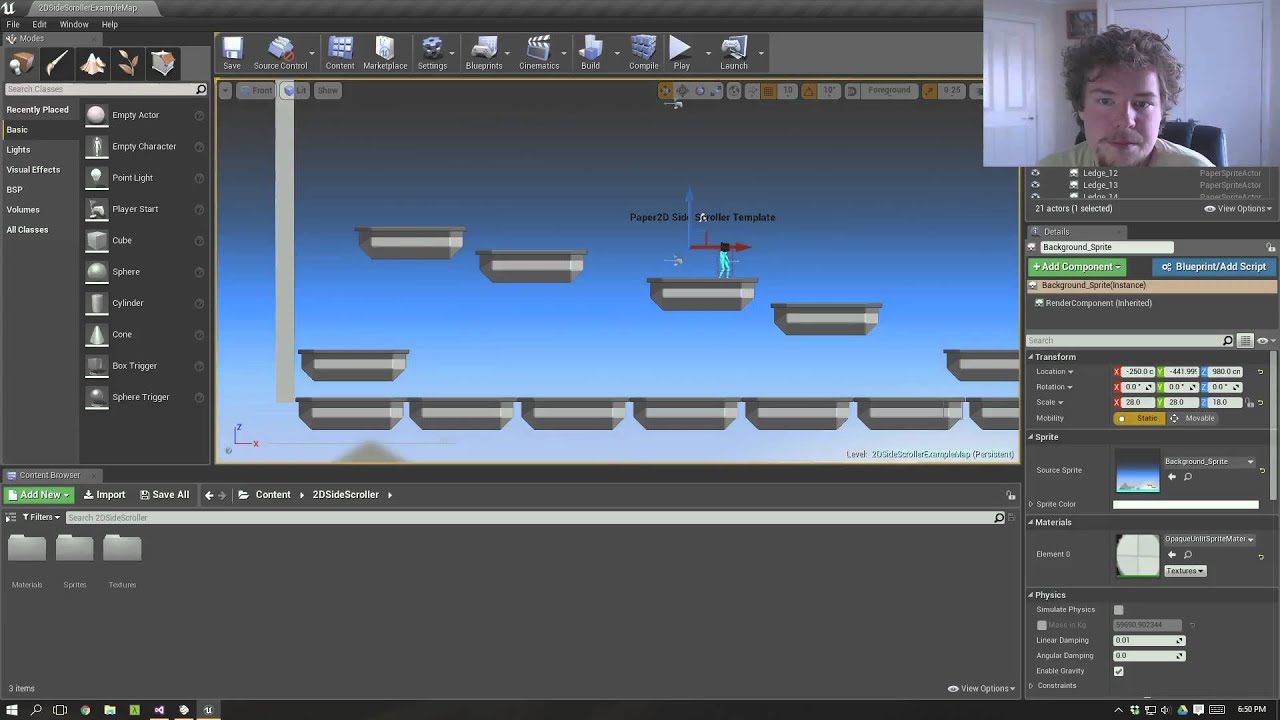1280x720 pixels.
Task: Select the Cylinder primitive item
Action: click(x=145, y=303)
